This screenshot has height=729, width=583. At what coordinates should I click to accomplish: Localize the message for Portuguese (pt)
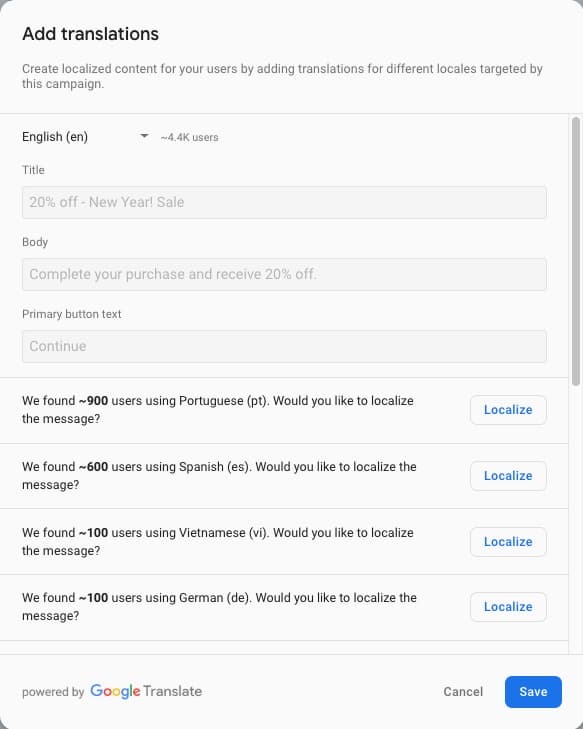pos(508,410)
